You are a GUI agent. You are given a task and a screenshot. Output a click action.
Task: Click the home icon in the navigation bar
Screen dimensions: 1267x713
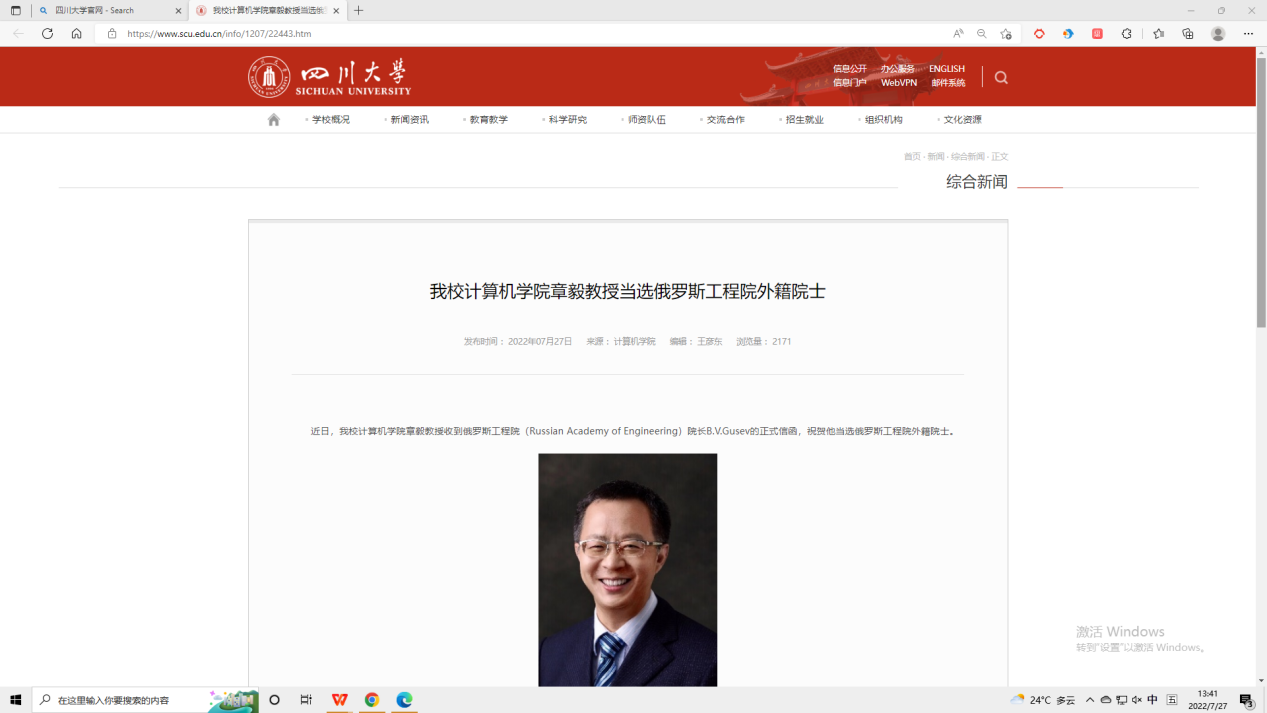[x=273, y=118]
